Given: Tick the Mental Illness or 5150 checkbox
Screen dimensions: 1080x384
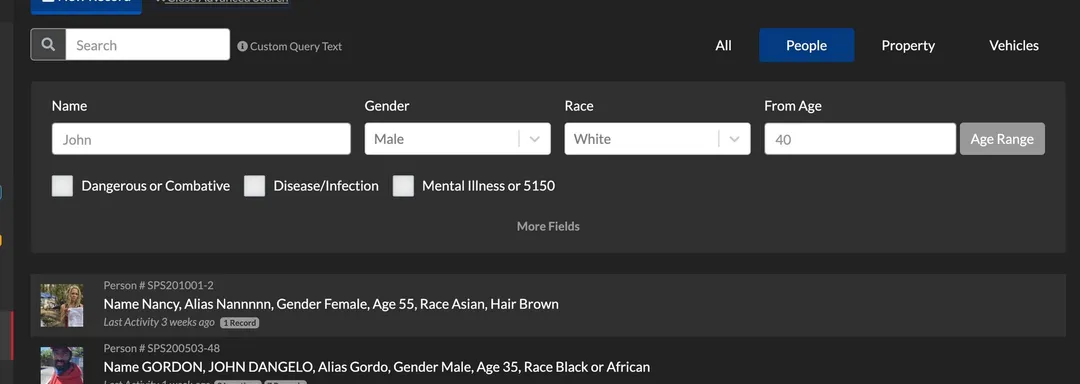Looking at the screenshot, I should tap(404, 186).
